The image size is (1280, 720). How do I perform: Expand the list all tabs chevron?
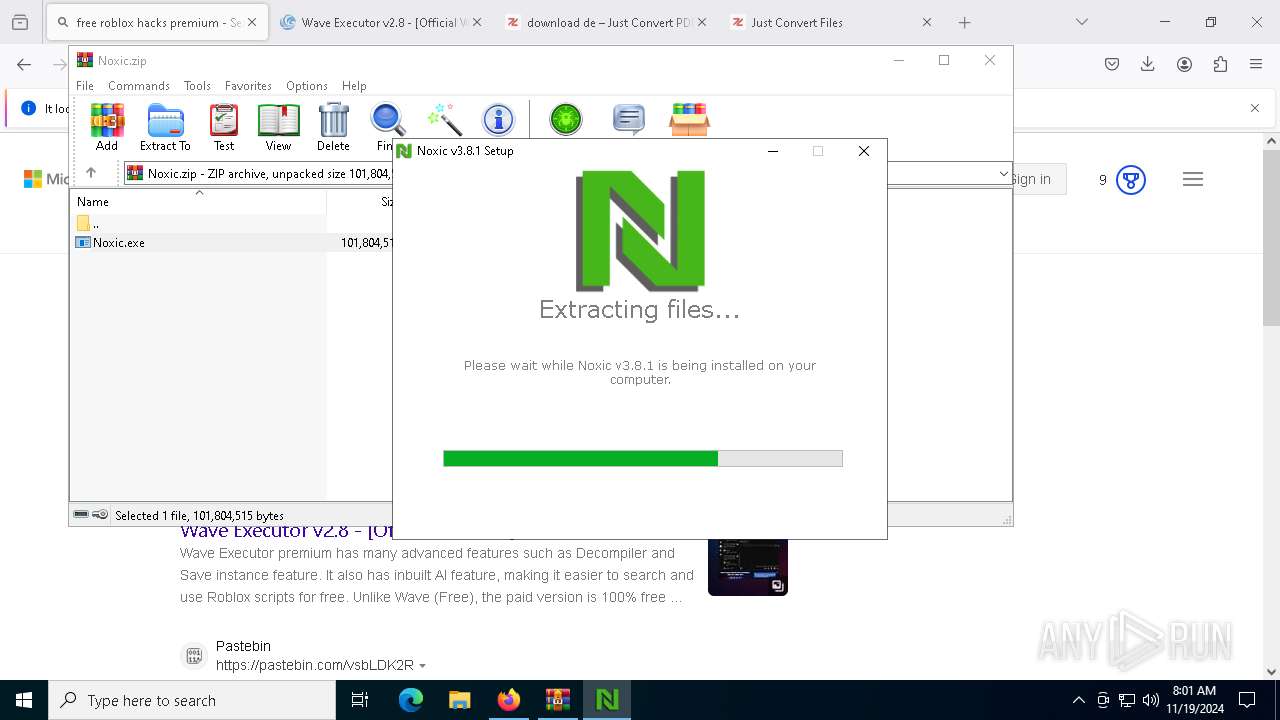pos(1081,22)
